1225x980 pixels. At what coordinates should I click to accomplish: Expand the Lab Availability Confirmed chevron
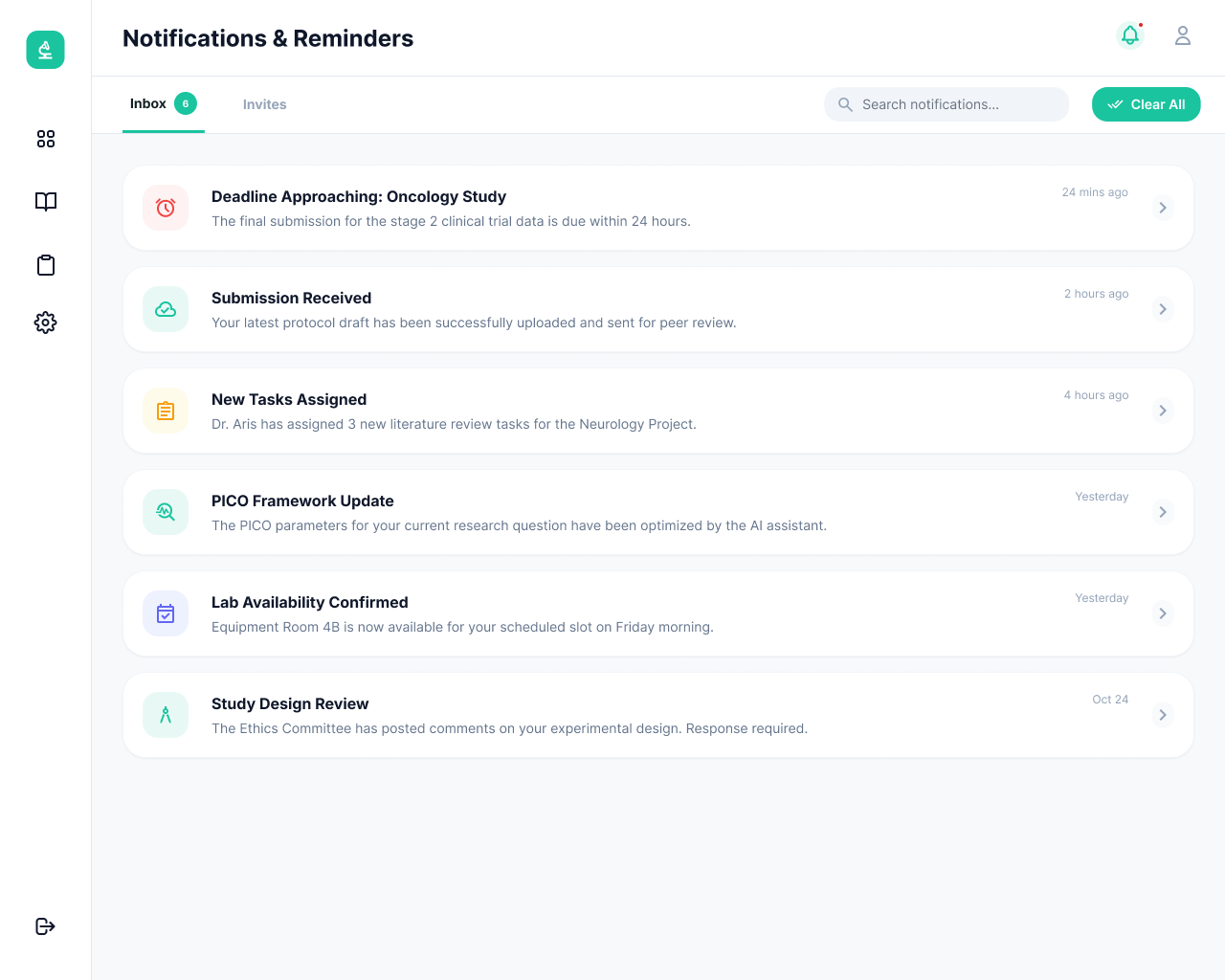[x=1163, y=613]
